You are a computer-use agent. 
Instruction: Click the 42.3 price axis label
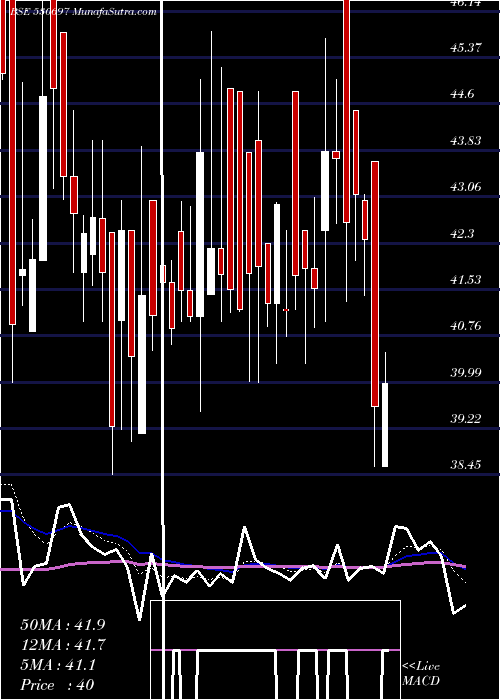[x=462, y=233]
